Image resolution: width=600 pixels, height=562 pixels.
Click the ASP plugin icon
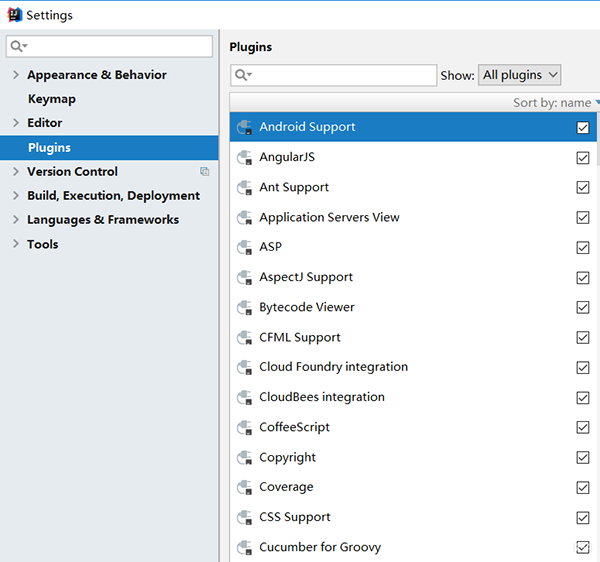click(245, 248)
